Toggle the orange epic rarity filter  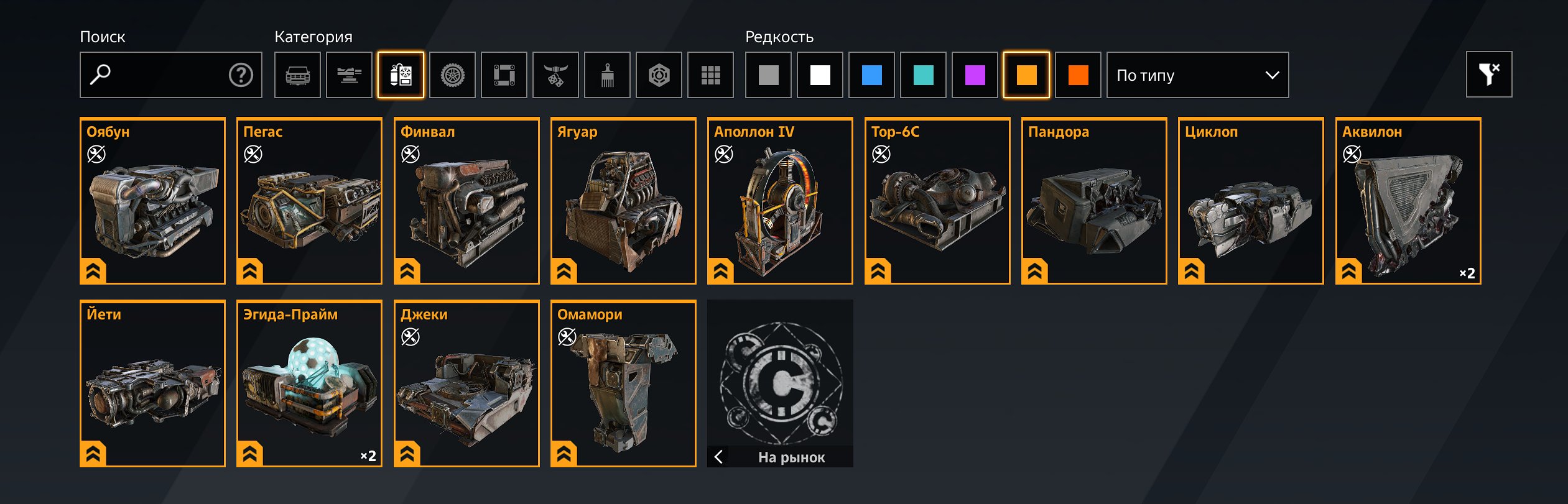[x=1026, y=75]
